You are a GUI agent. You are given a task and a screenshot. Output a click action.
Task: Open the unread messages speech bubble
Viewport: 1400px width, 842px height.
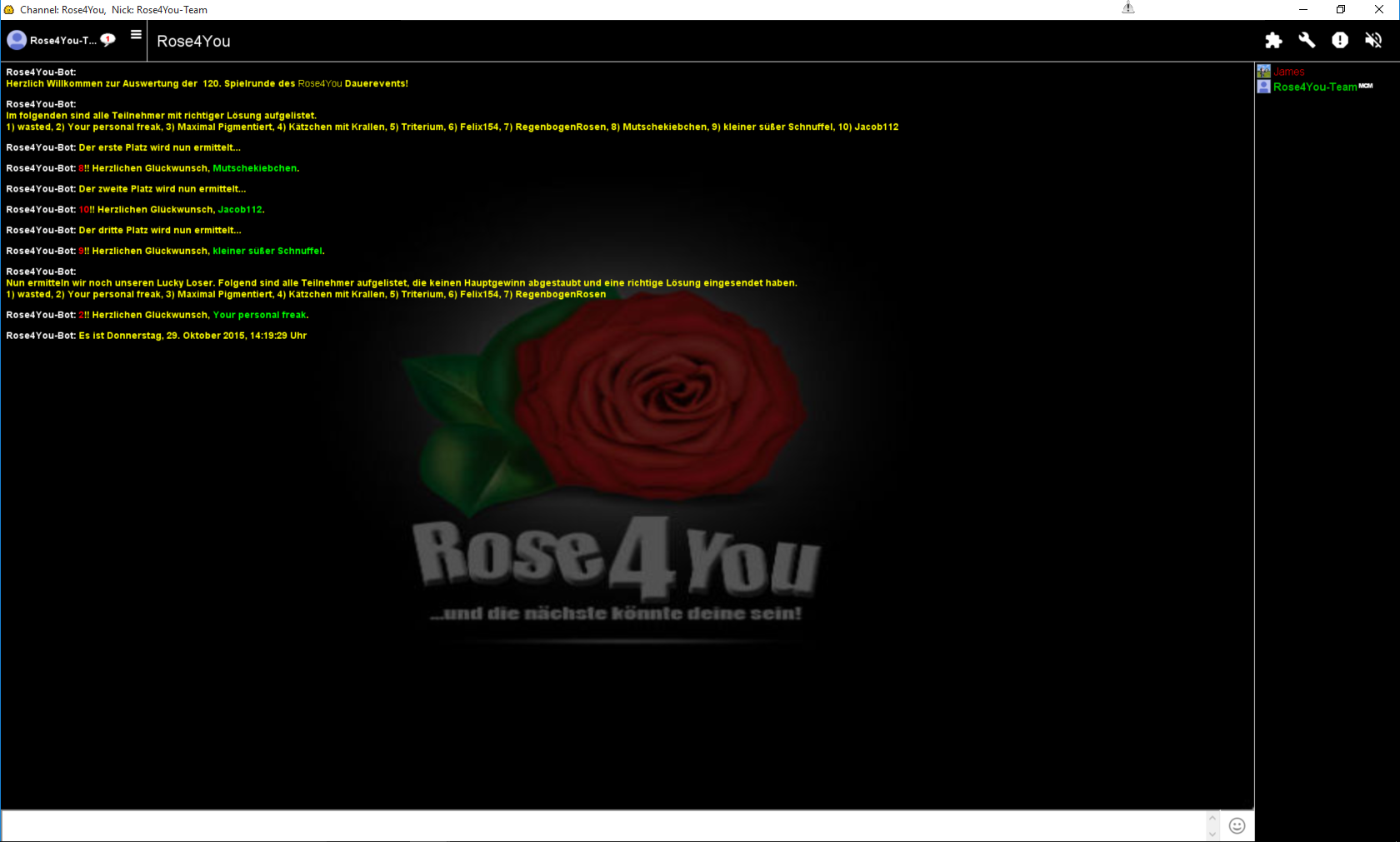108,40
